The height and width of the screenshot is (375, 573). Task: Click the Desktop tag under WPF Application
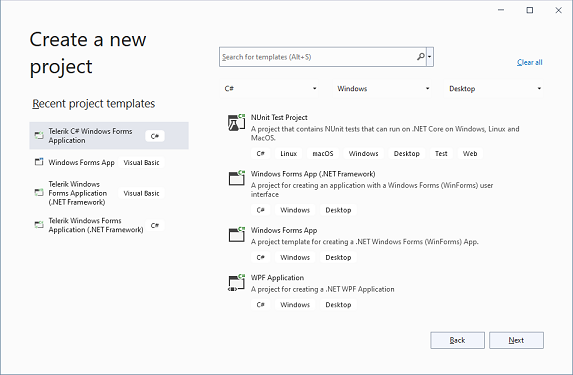pyautogui.click(x=338, y=304)
